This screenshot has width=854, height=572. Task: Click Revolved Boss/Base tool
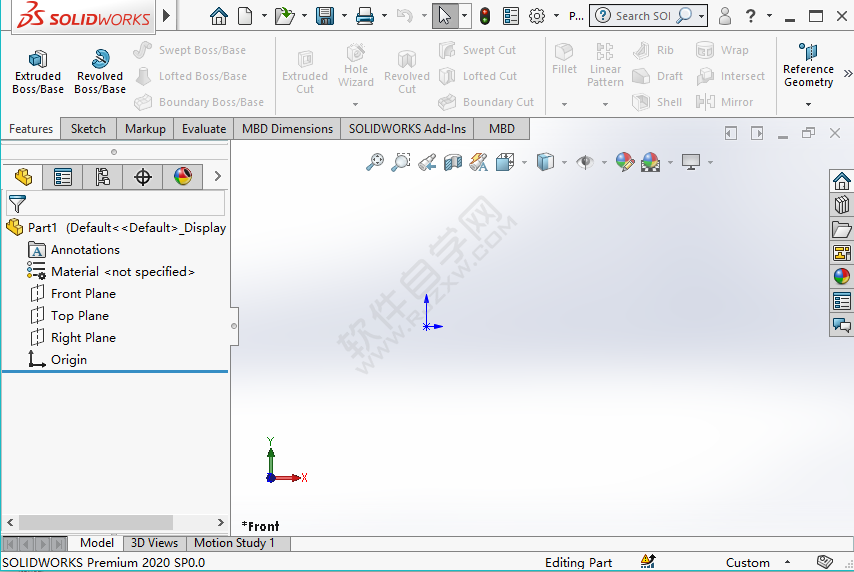click(100, 72)
